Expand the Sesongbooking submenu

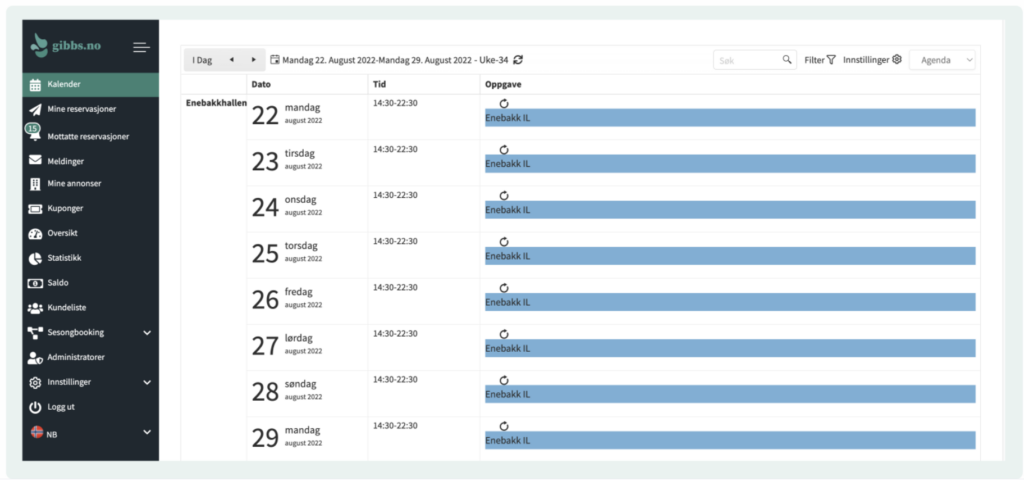point(147,332)
